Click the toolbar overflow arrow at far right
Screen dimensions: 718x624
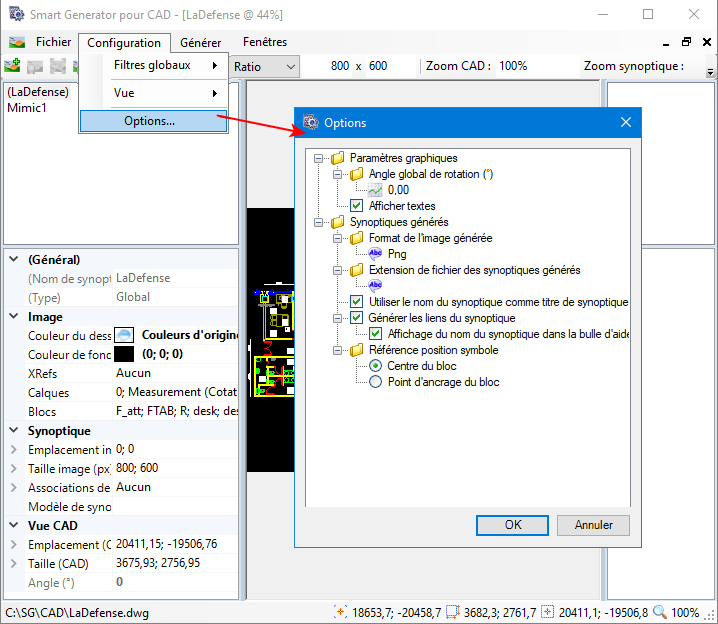coord(710,72)
